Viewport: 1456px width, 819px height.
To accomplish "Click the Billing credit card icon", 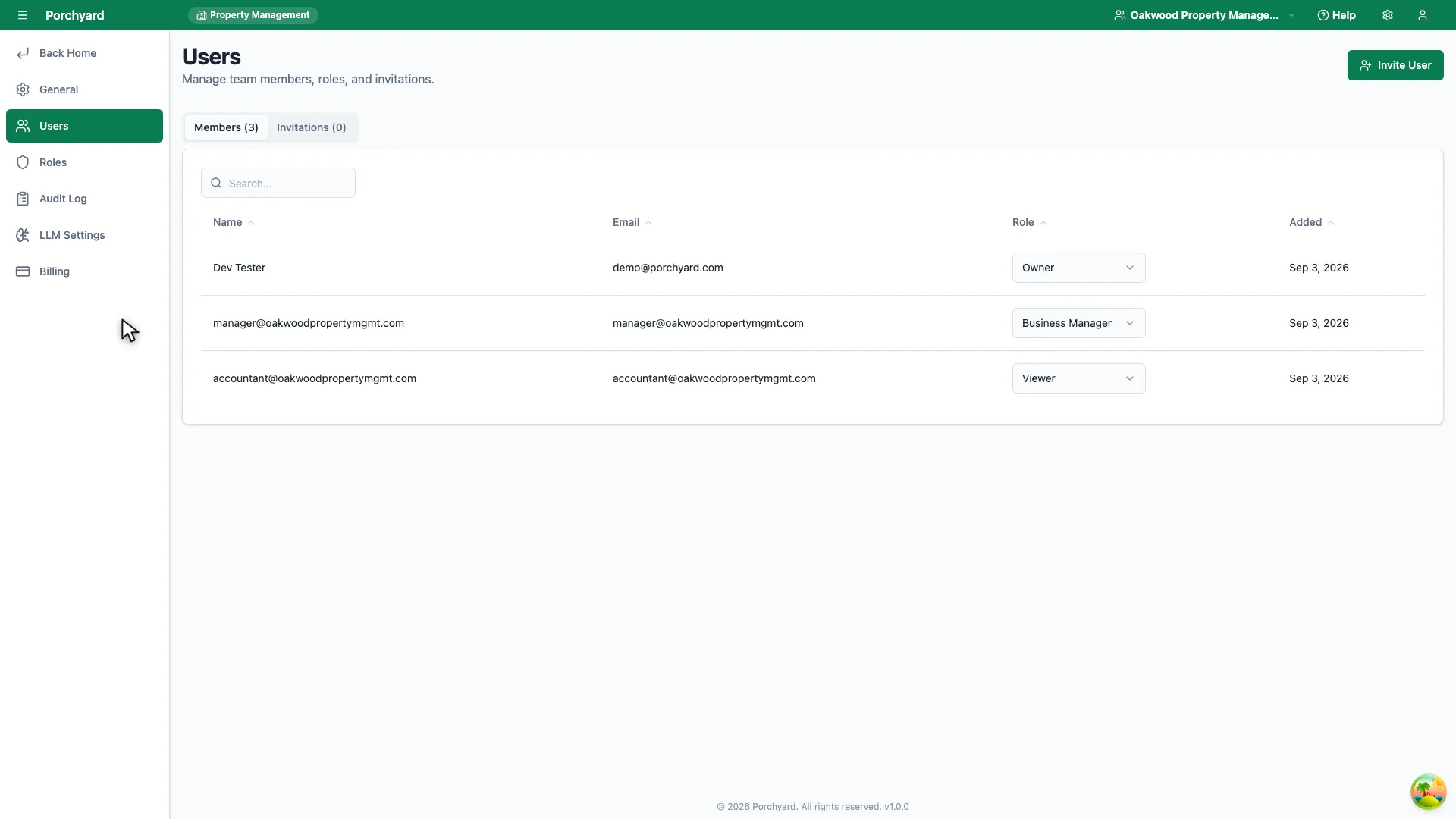I will [x=23, y=271].
